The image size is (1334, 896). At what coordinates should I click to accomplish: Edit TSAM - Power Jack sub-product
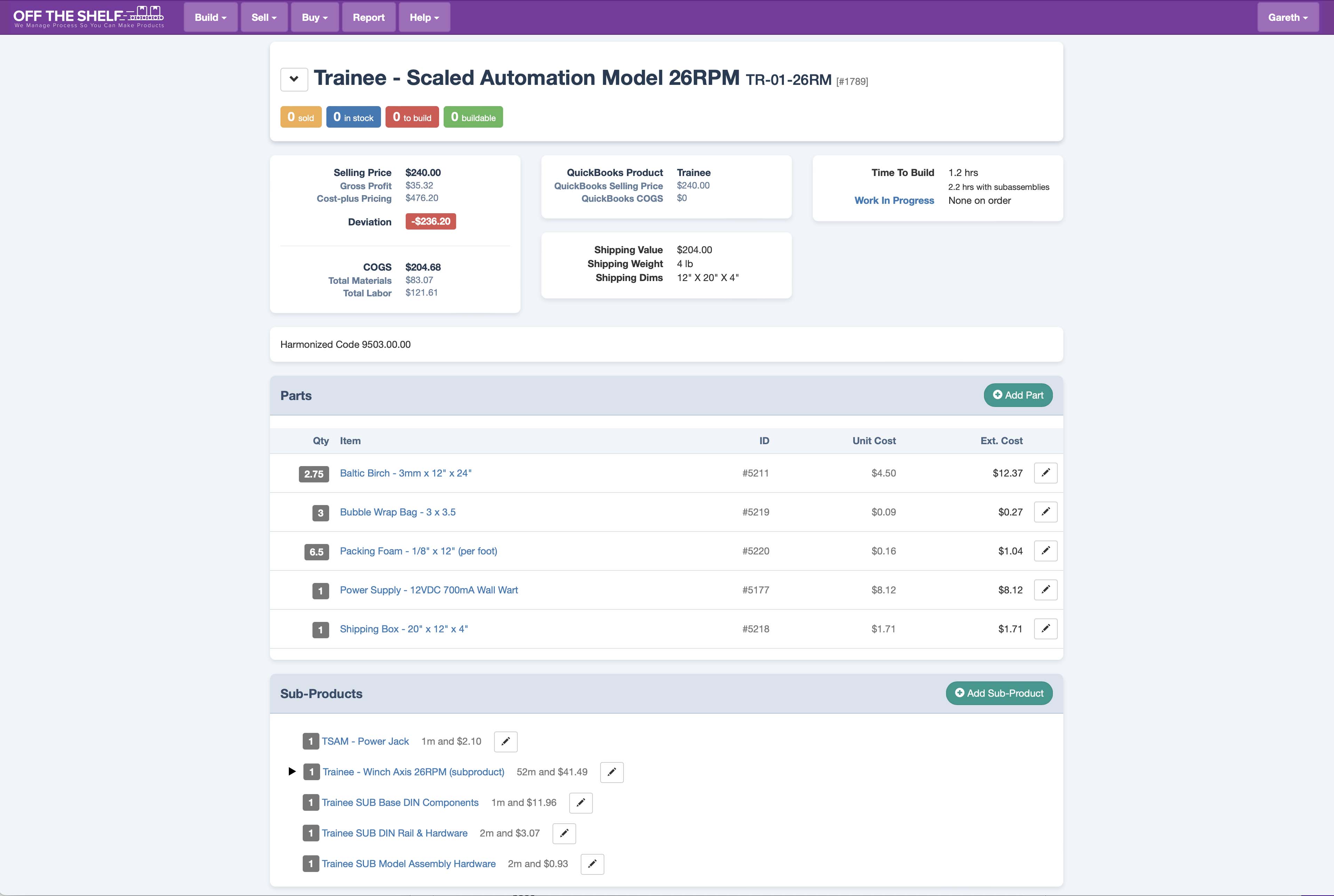point(505,742)
